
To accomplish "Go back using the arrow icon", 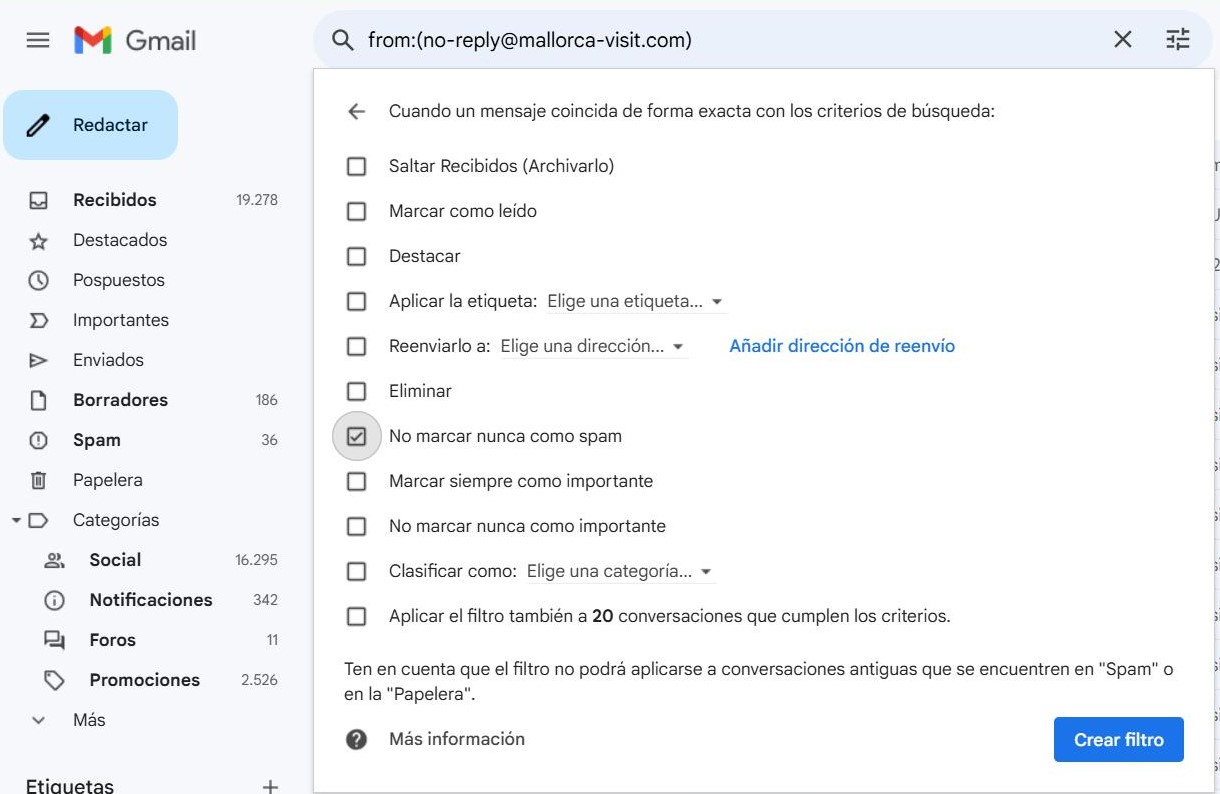I will 357,112.
